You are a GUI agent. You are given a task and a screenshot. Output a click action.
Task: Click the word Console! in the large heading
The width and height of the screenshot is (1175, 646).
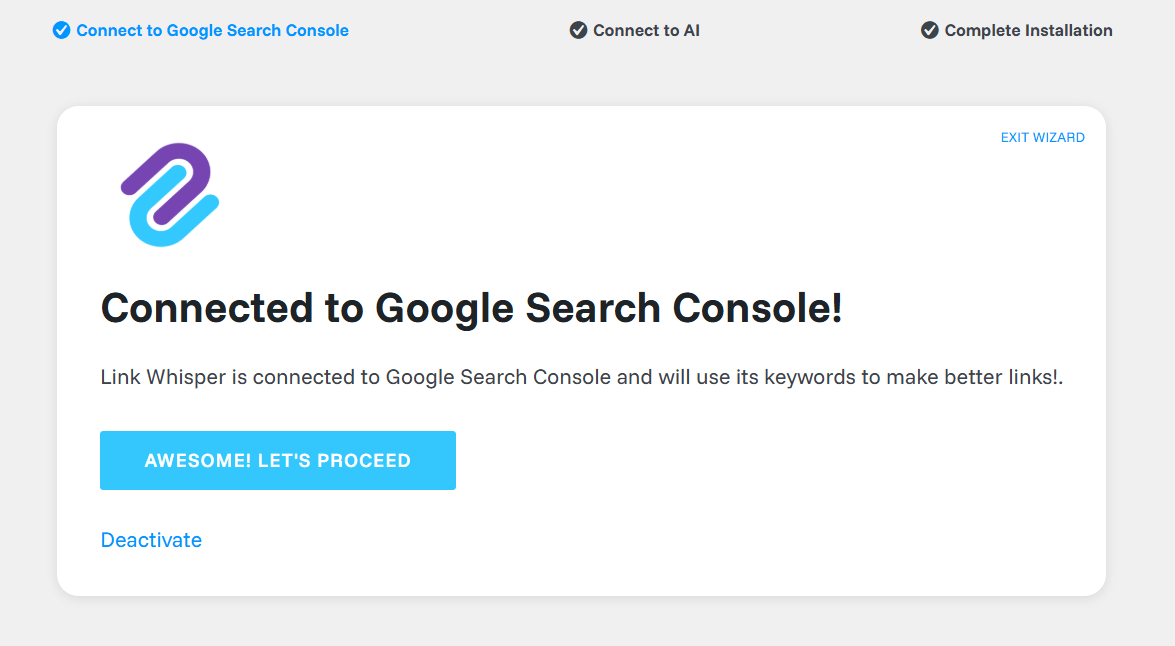coord(757,308)
